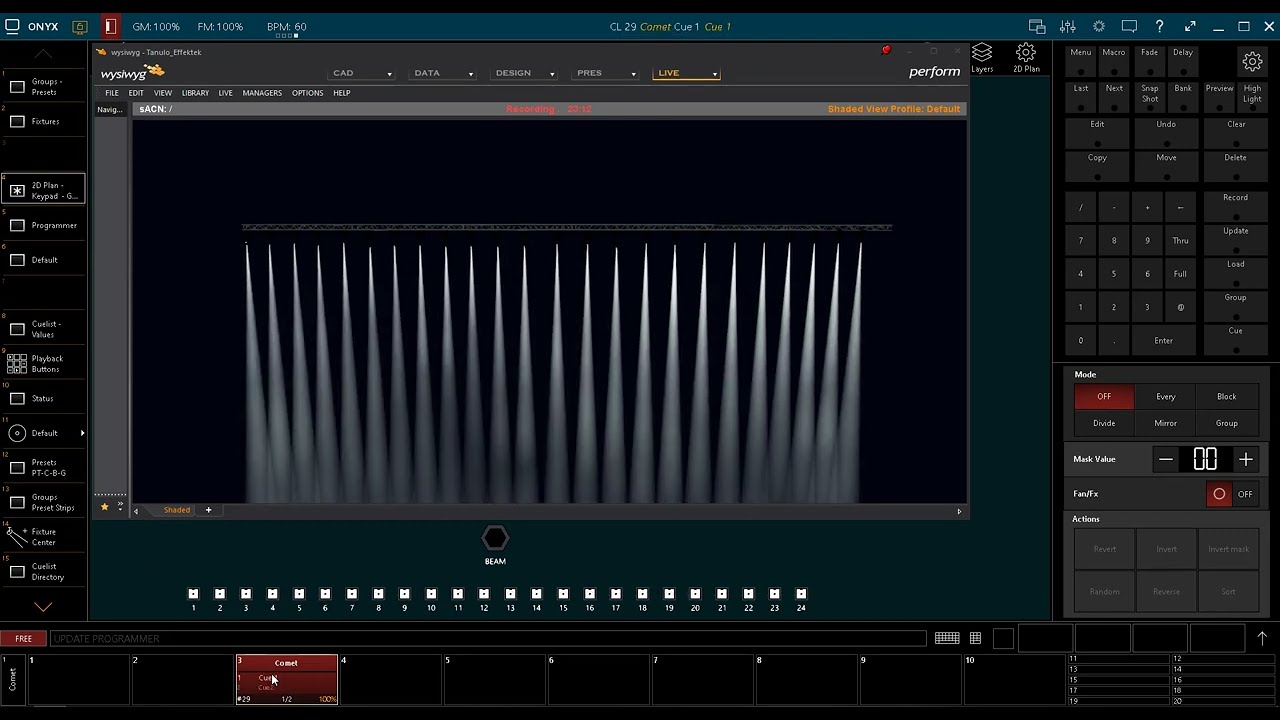Click the yellow numbered box icon after ONYX

(x=80, y=27)
